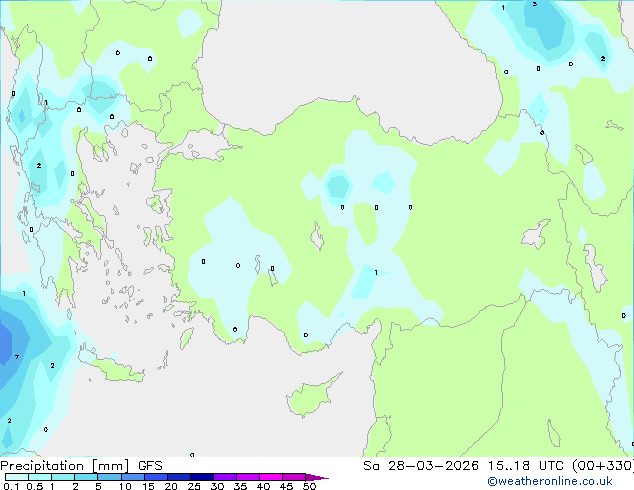Click the 35–40 mm legend color swatch

[248, 477]
